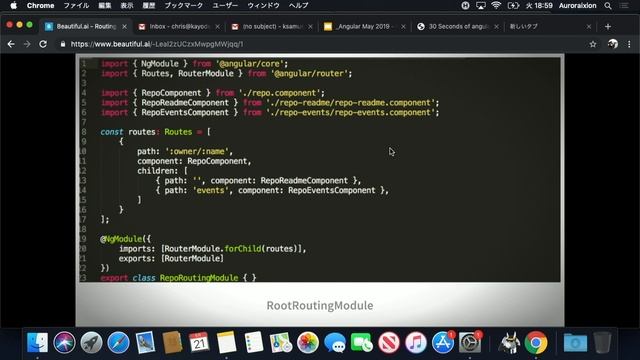Screen dimensions: 640x360
Task: Open Maps from the Dock
Action: (x=281, y=342)
